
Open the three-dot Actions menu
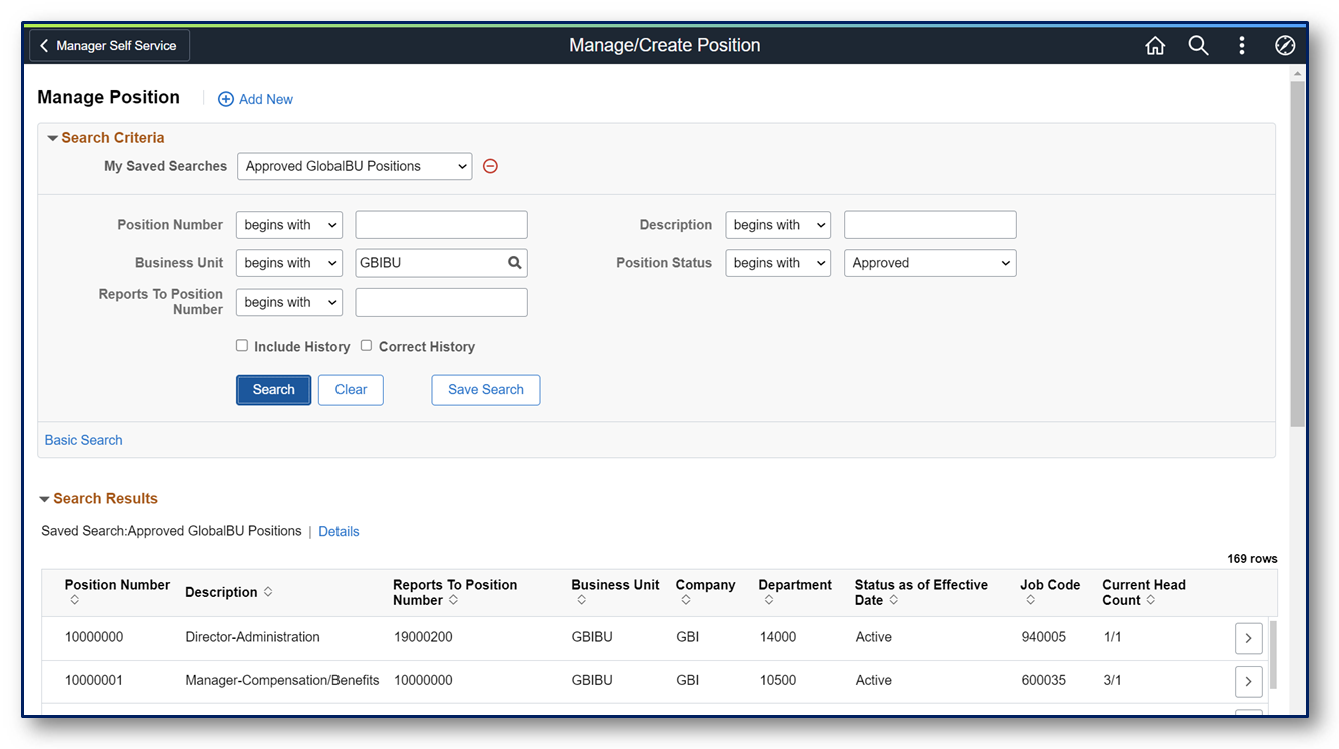click(1241, 45)
